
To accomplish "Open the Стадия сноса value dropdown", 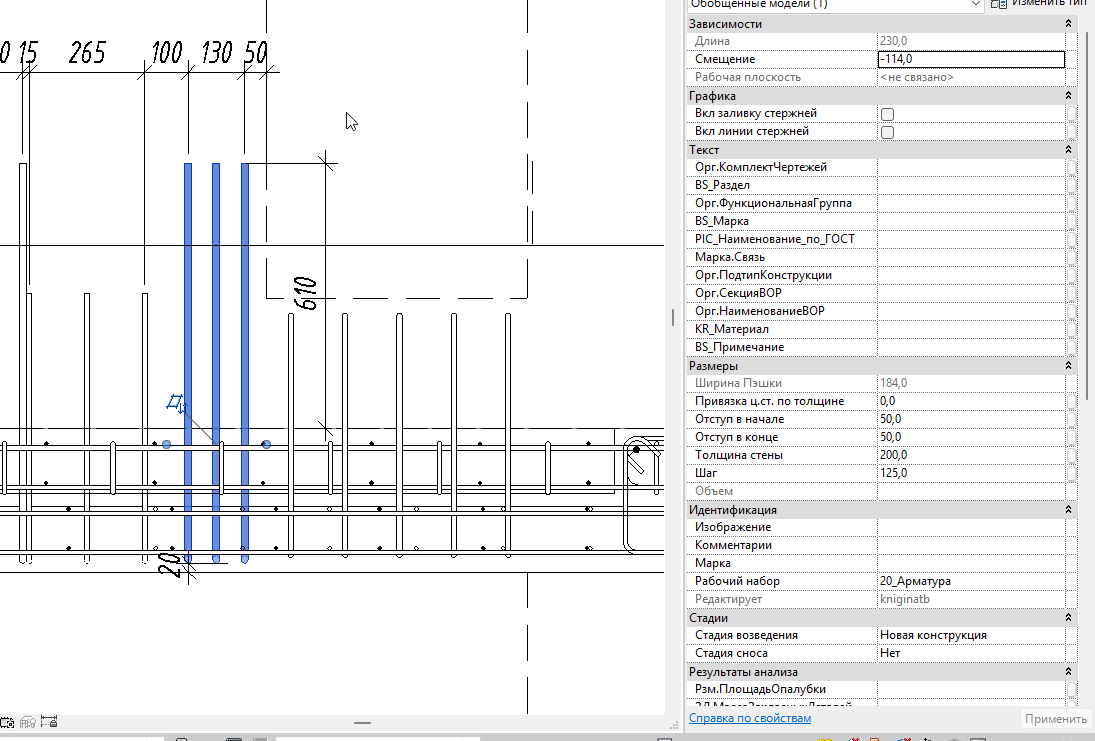I will click(971, 653).
